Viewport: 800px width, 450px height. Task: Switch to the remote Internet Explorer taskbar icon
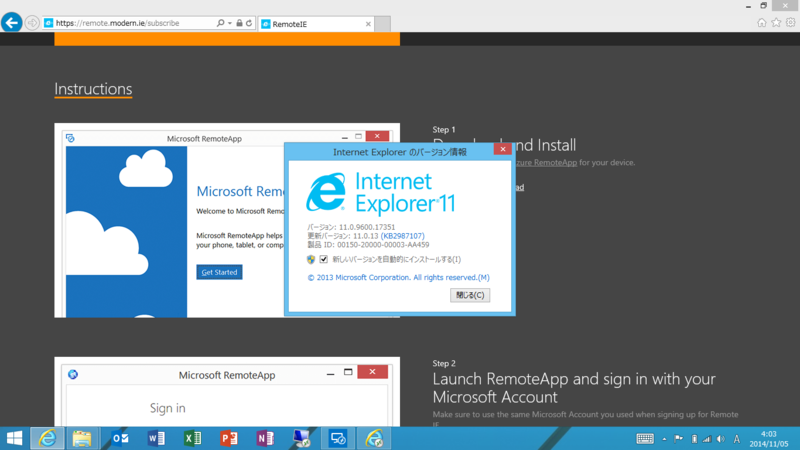pos(374,438)
